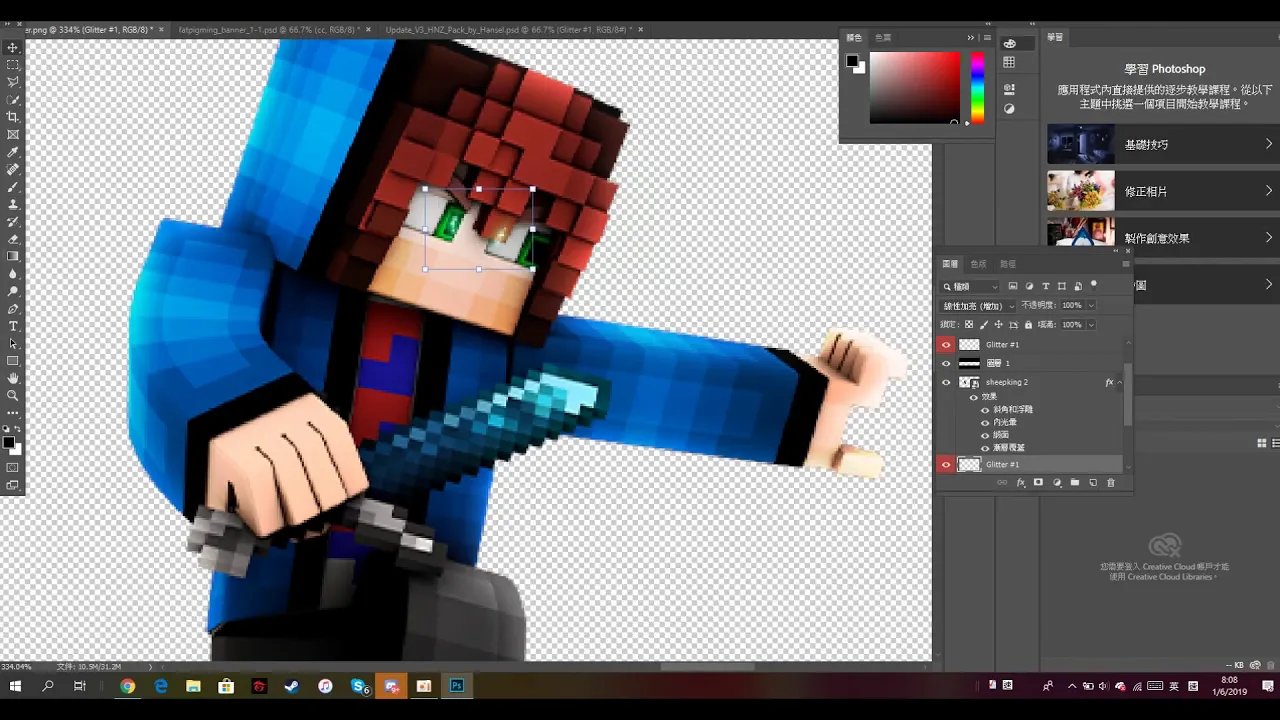Toggle lock transparent pixels in Layers panel
Screen dimensions: 1280x720
tap(968, 325)
